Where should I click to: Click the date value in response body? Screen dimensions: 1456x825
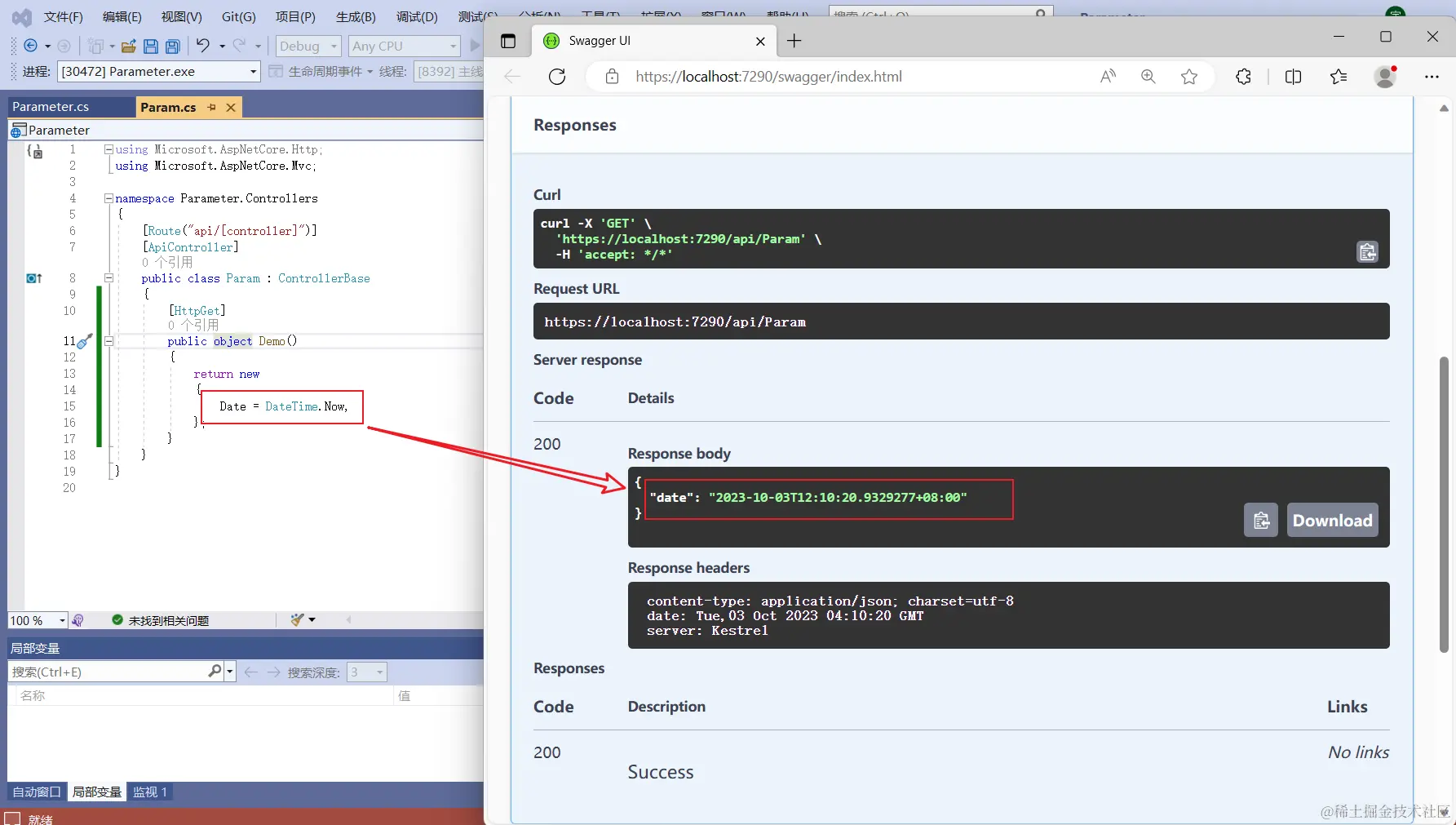coord(838,497)
